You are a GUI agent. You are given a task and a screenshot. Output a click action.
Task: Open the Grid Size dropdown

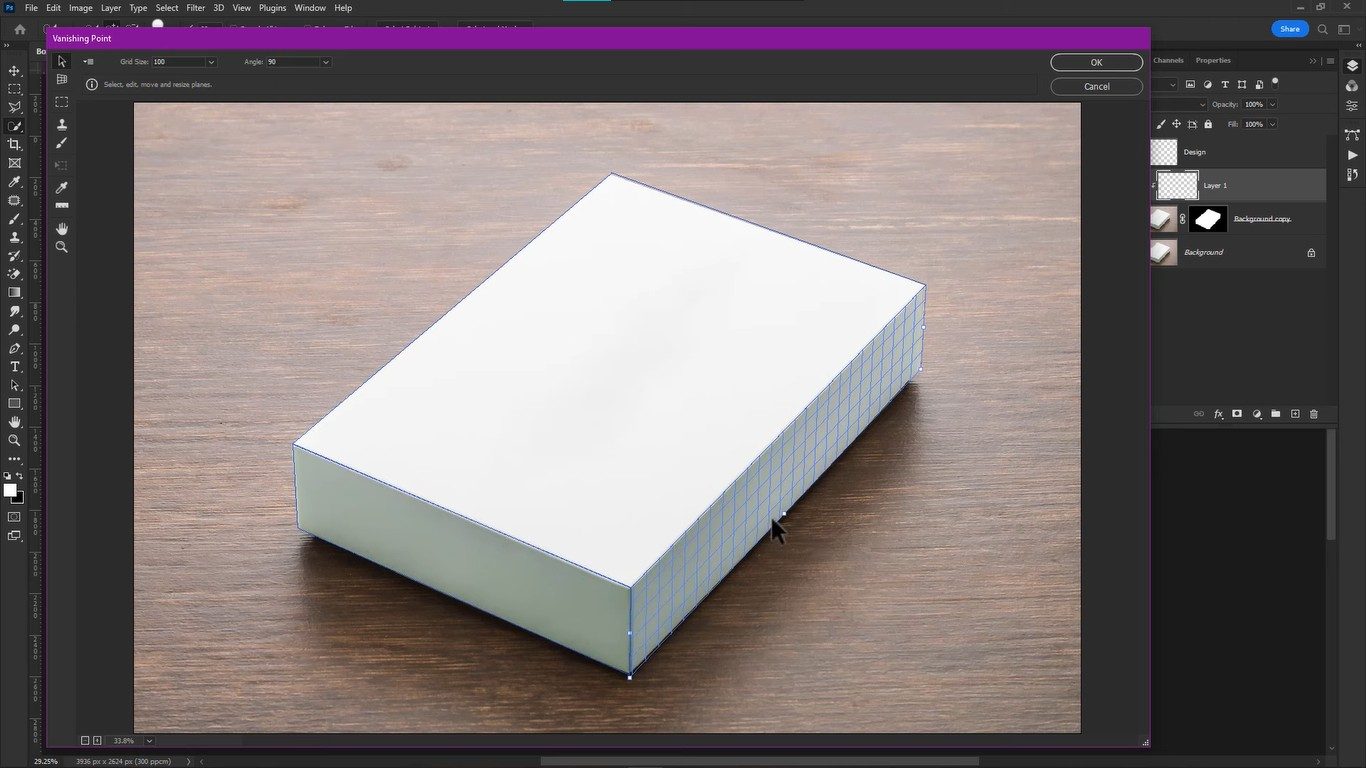[210, 62]
